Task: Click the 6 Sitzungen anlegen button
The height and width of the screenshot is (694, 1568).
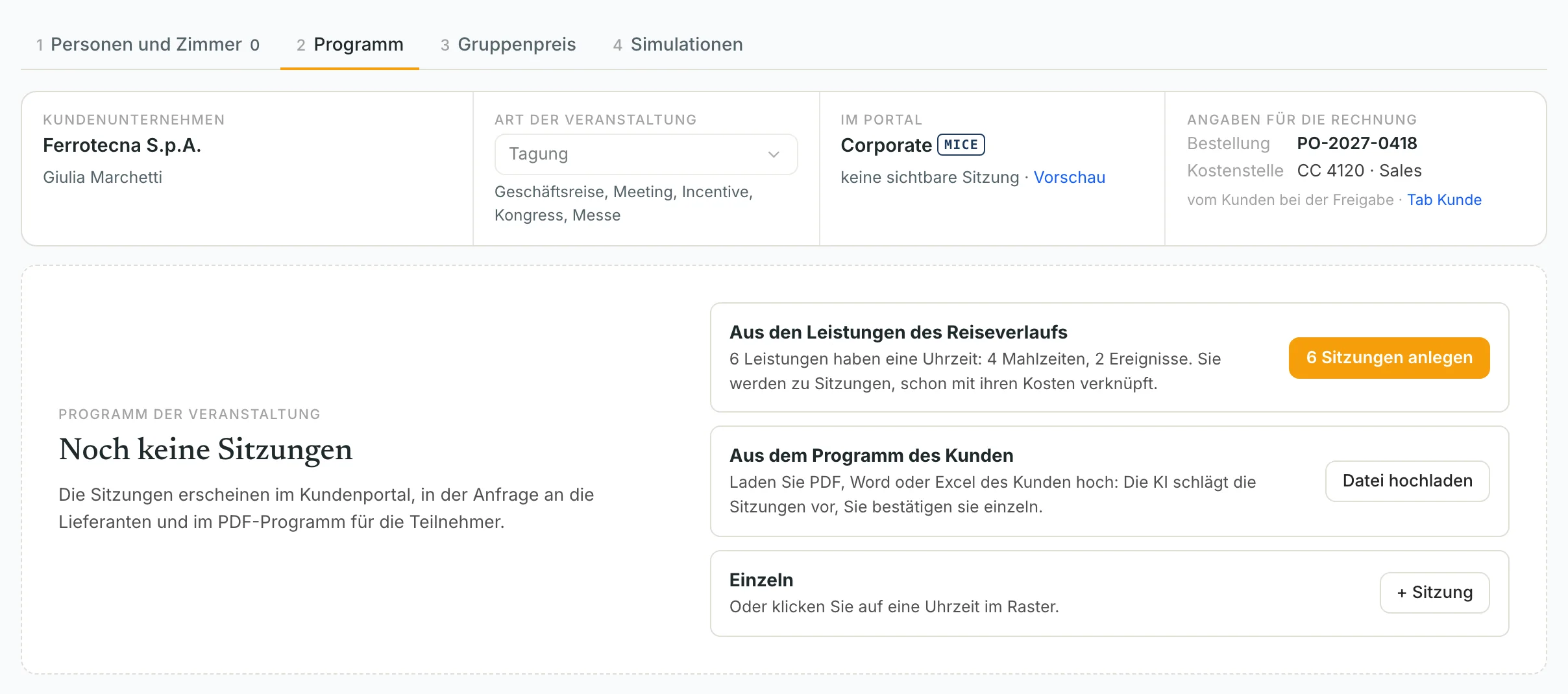Action: click(1389, 357)
